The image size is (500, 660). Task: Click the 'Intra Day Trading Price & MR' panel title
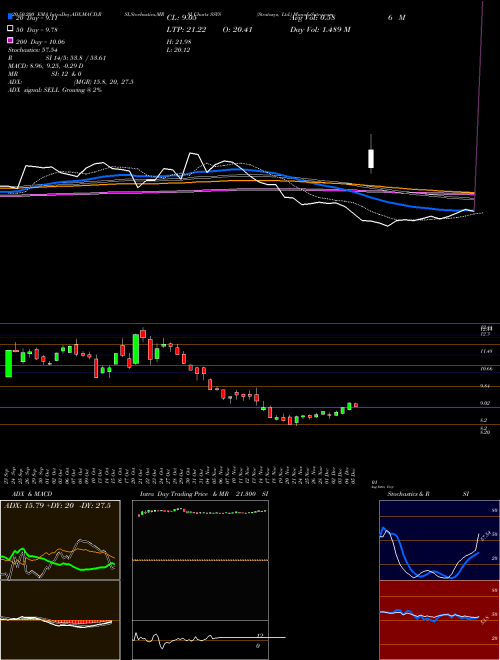(184, 494)
